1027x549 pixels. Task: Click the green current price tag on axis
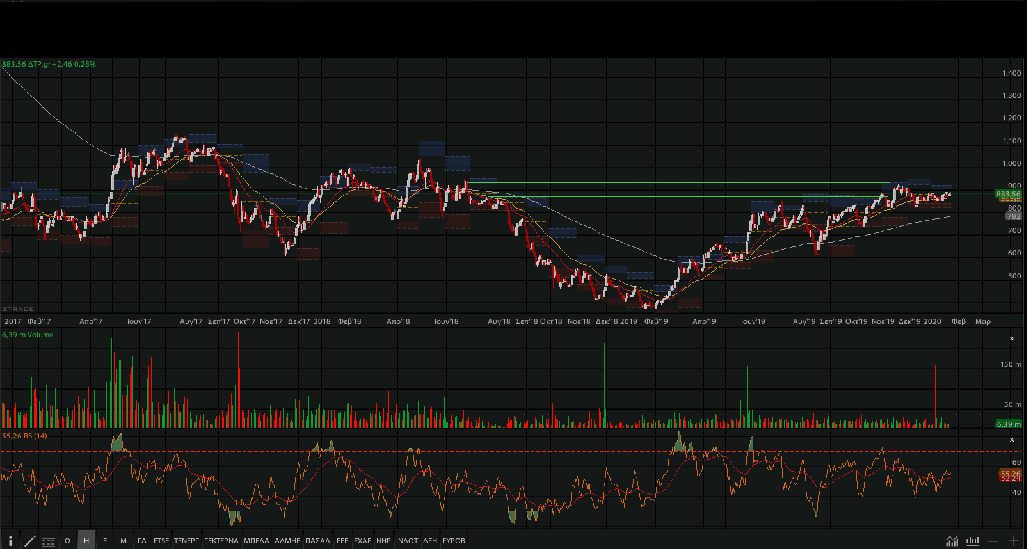[x=1007, y=193]
